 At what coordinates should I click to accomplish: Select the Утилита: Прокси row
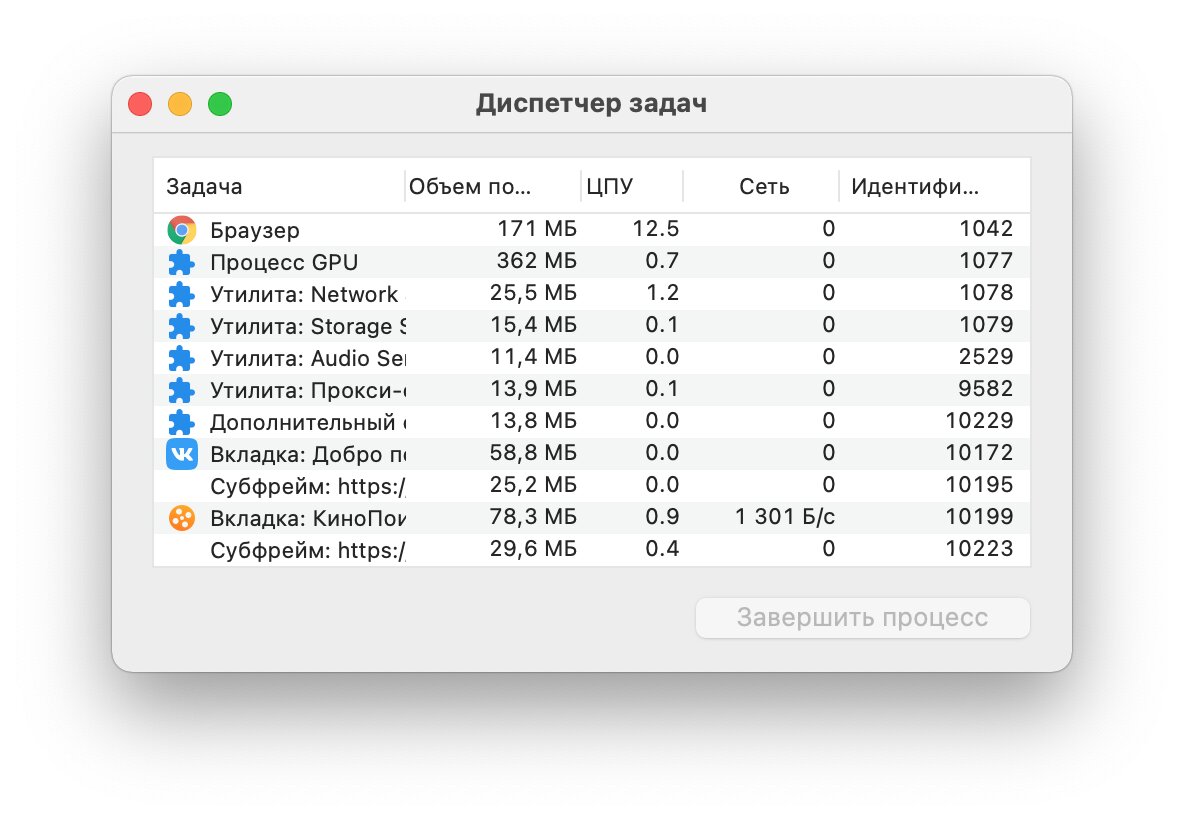[x=592, y=390]
